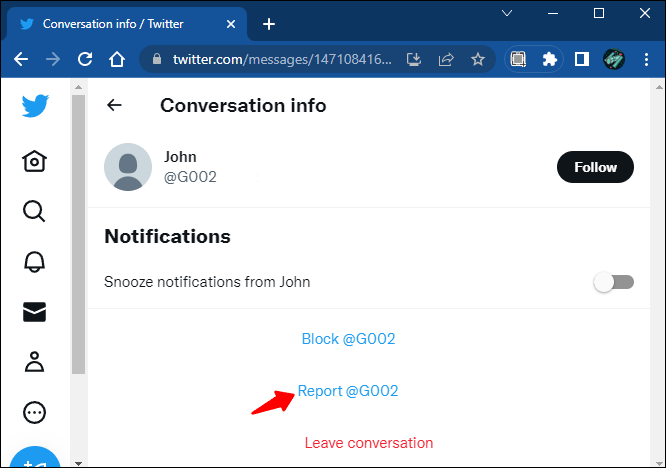Click the browser back arrow
The image size is (666, 468).
pyautogui.click(x=21, y=59)
